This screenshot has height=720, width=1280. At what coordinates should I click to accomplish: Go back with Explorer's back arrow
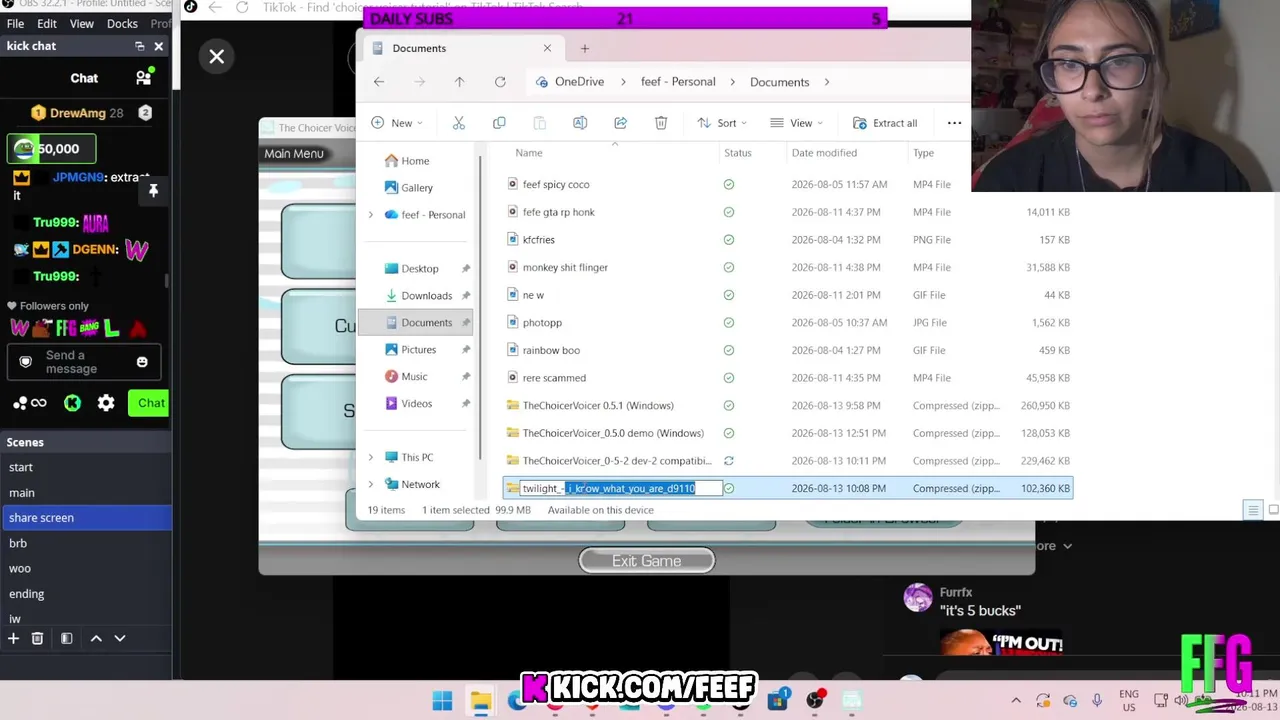(379, 82)
